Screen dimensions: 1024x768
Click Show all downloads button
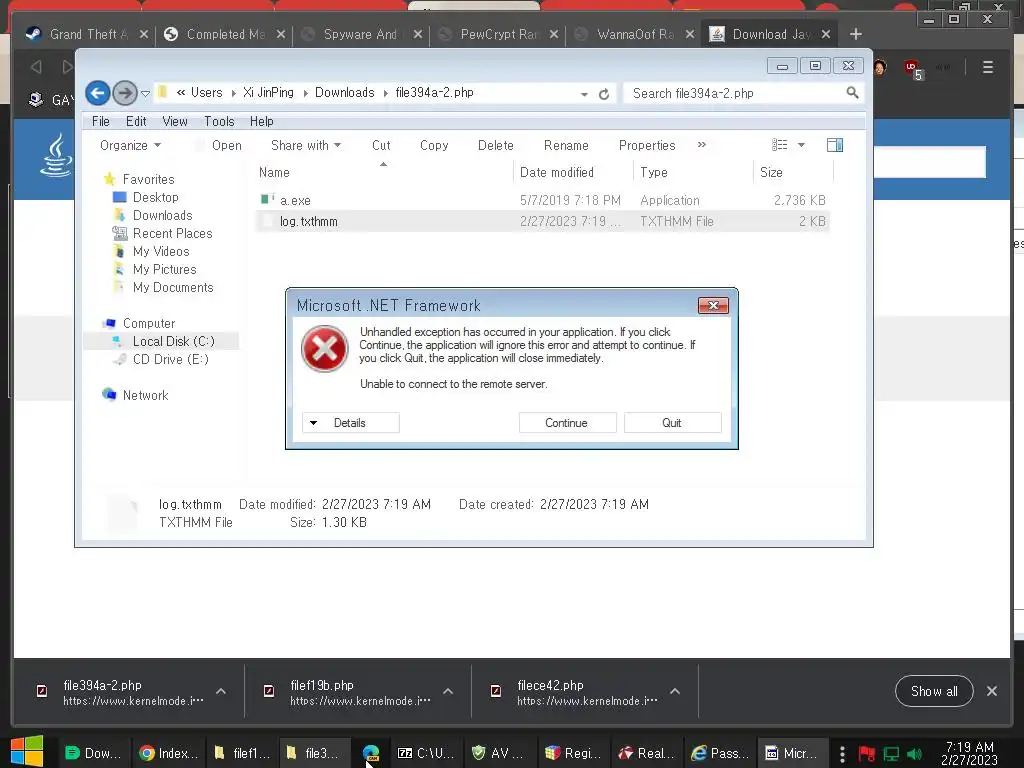coord(934,691)
